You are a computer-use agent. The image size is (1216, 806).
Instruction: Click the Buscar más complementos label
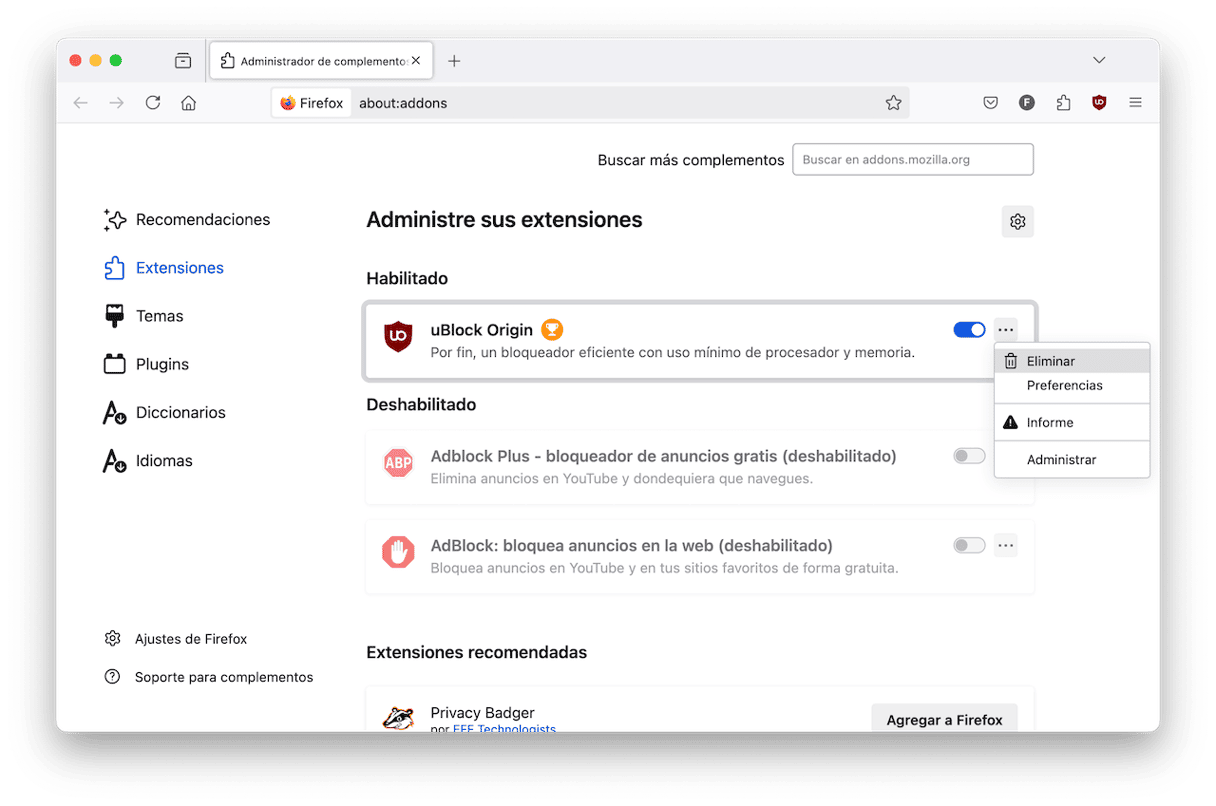[691, 160]
